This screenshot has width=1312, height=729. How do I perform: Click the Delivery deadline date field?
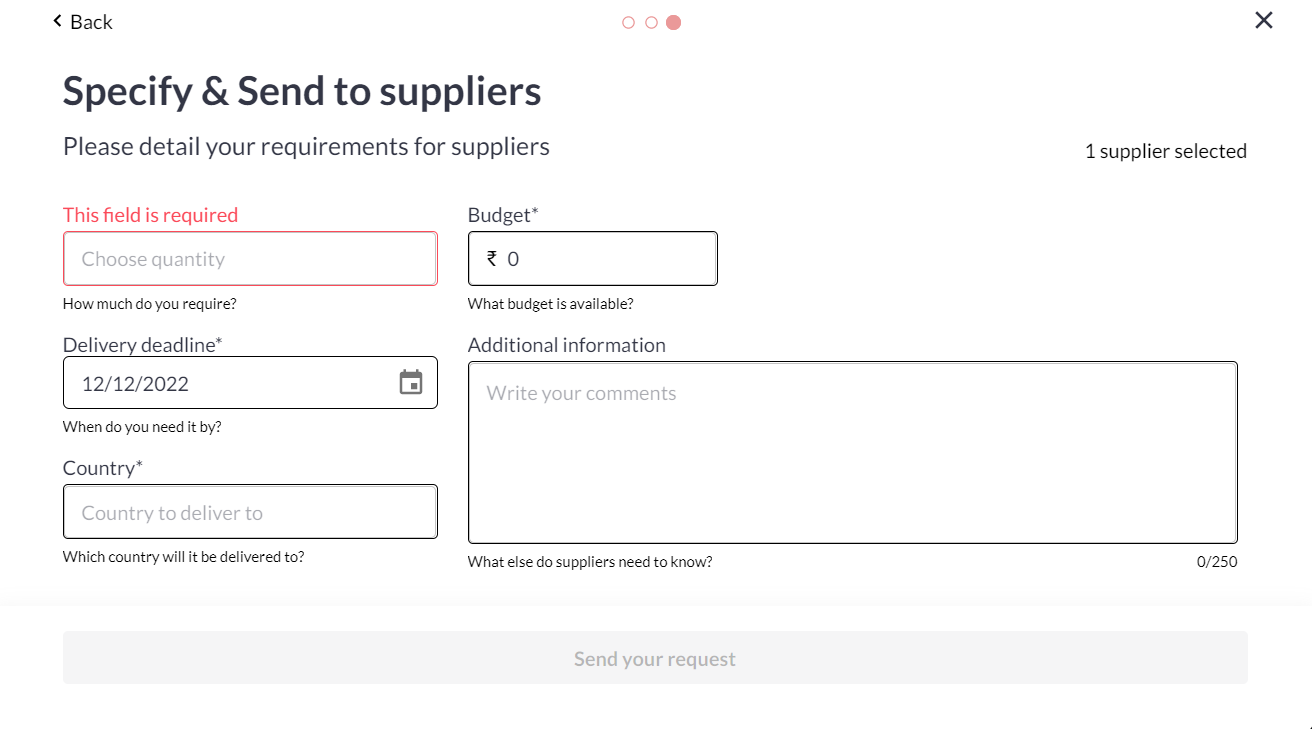[x=230, y=383]
